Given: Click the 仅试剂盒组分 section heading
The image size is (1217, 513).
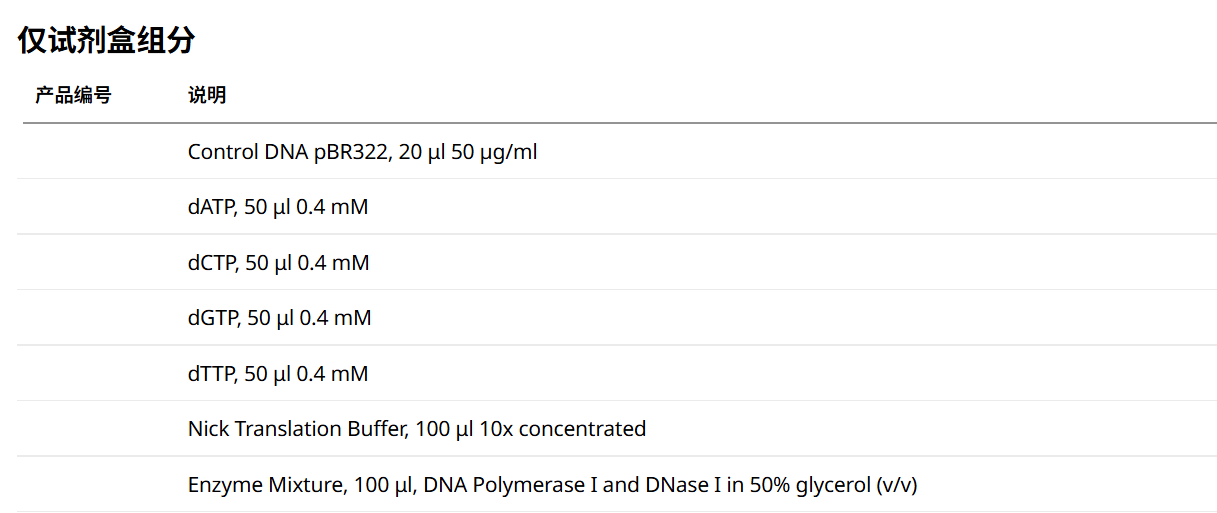Looking at the screenshot, I should coord(106,41).
